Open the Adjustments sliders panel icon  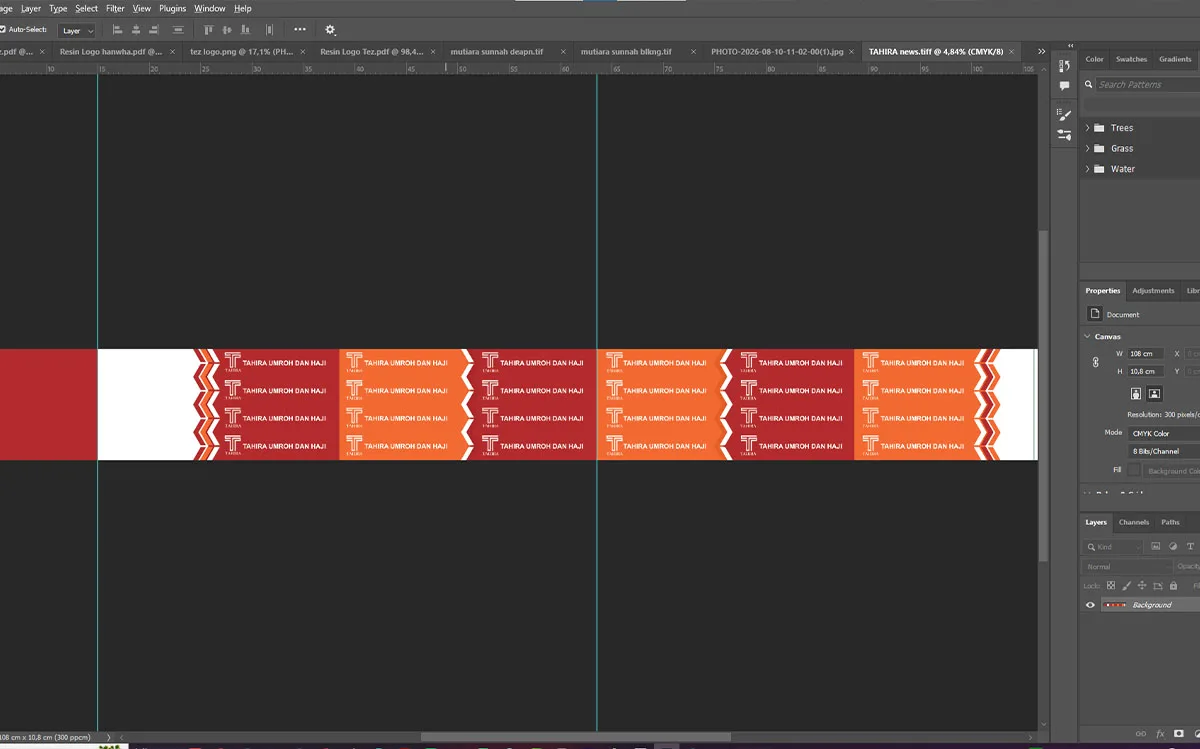click(x=1064, y=135)
